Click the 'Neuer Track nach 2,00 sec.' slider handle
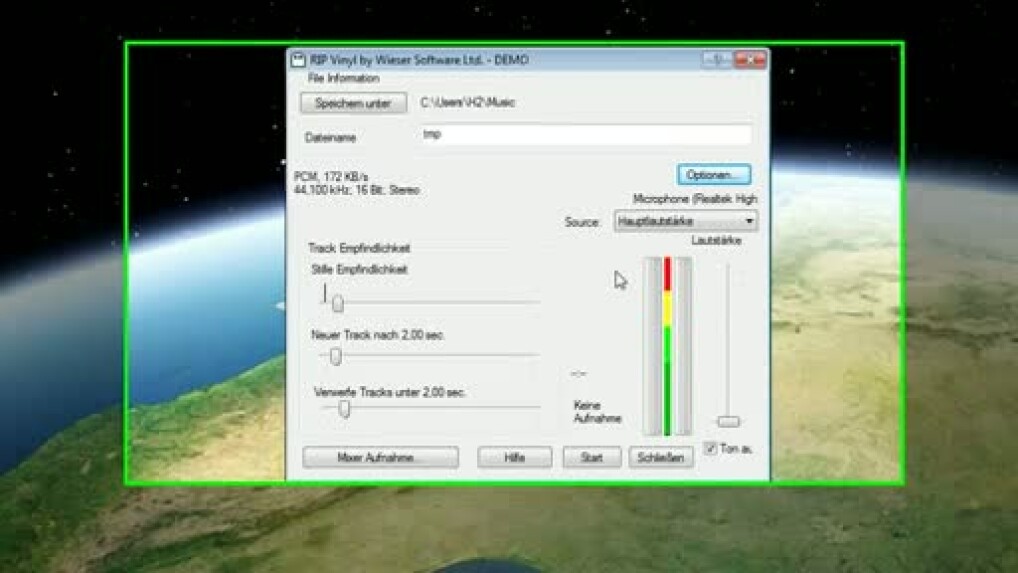The height and width of the screenshot is (573, 1018). 336,356
